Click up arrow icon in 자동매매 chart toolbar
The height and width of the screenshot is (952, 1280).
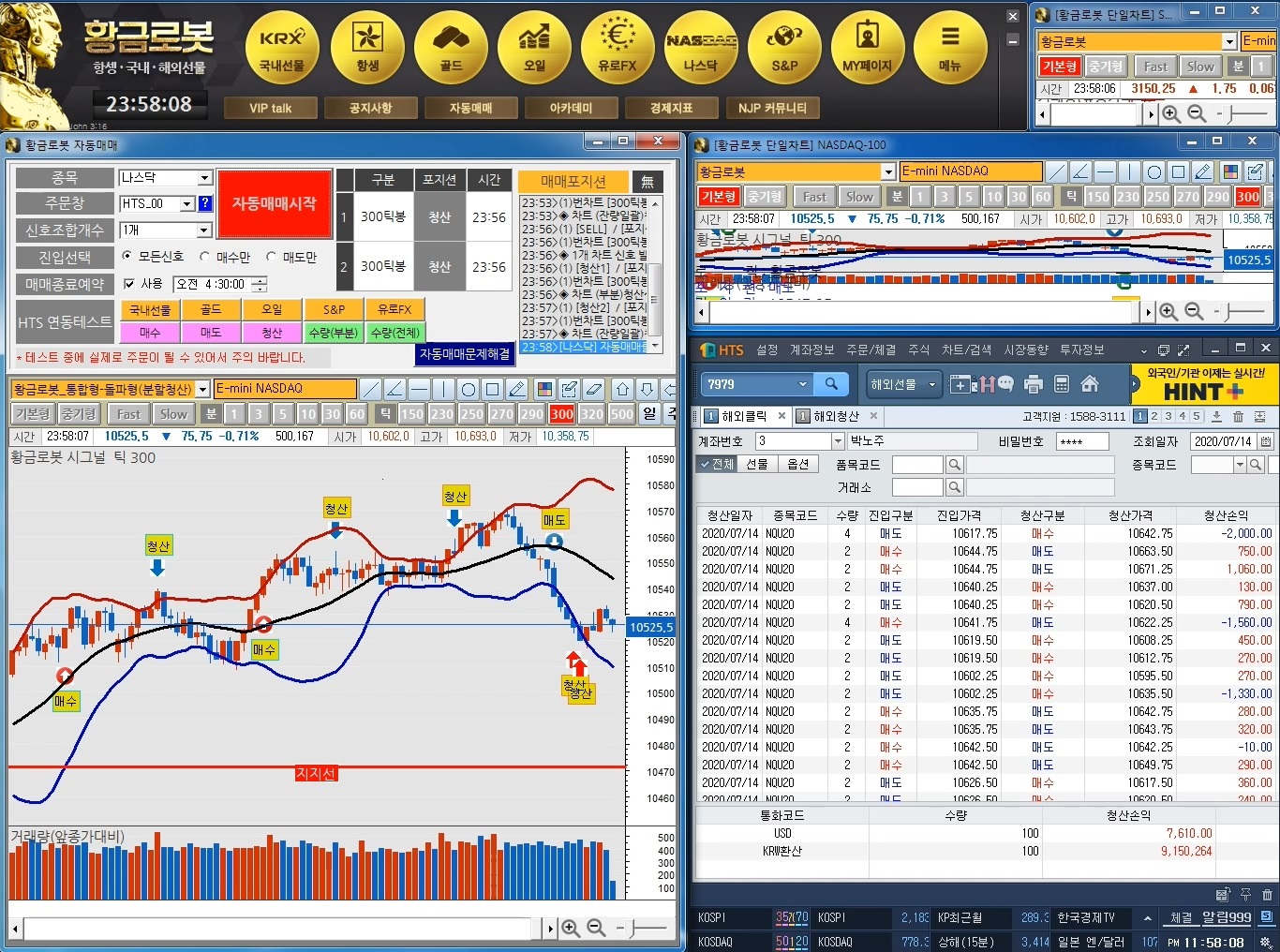pos(623,389)
